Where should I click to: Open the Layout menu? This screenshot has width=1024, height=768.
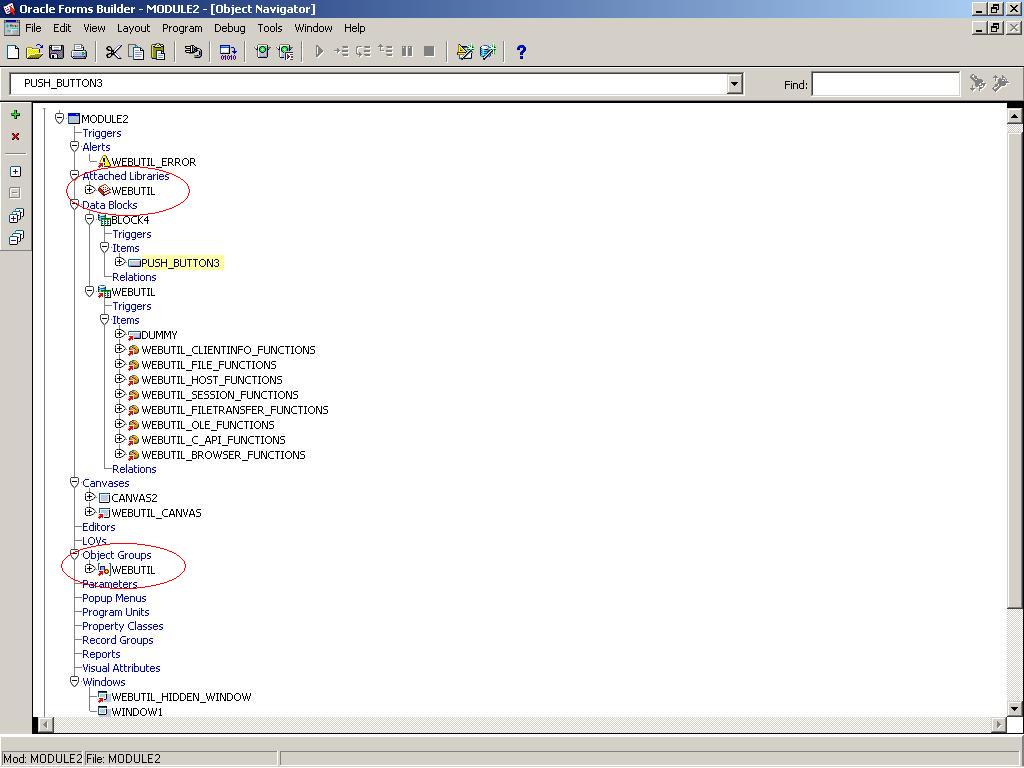click(133, 28)
